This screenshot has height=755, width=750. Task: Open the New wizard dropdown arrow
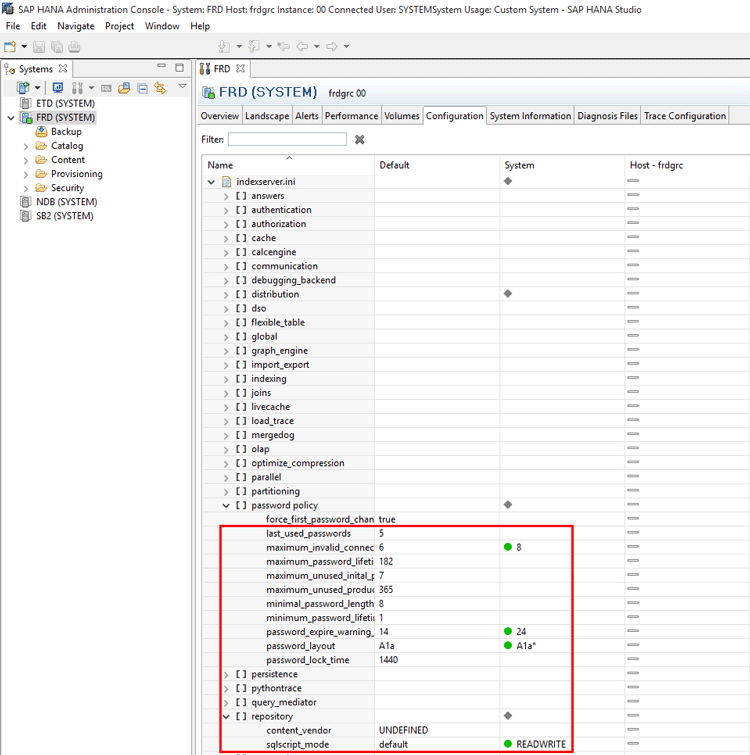click(24, 47)
